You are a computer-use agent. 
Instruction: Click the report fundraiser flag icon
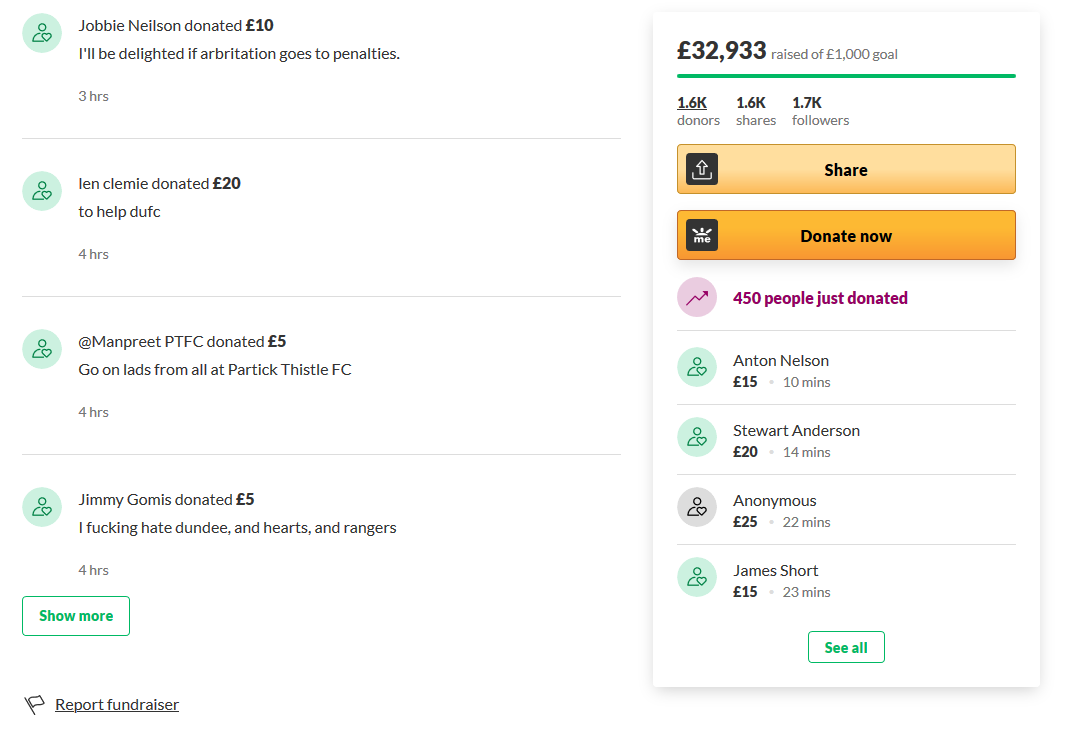point(34,704)
